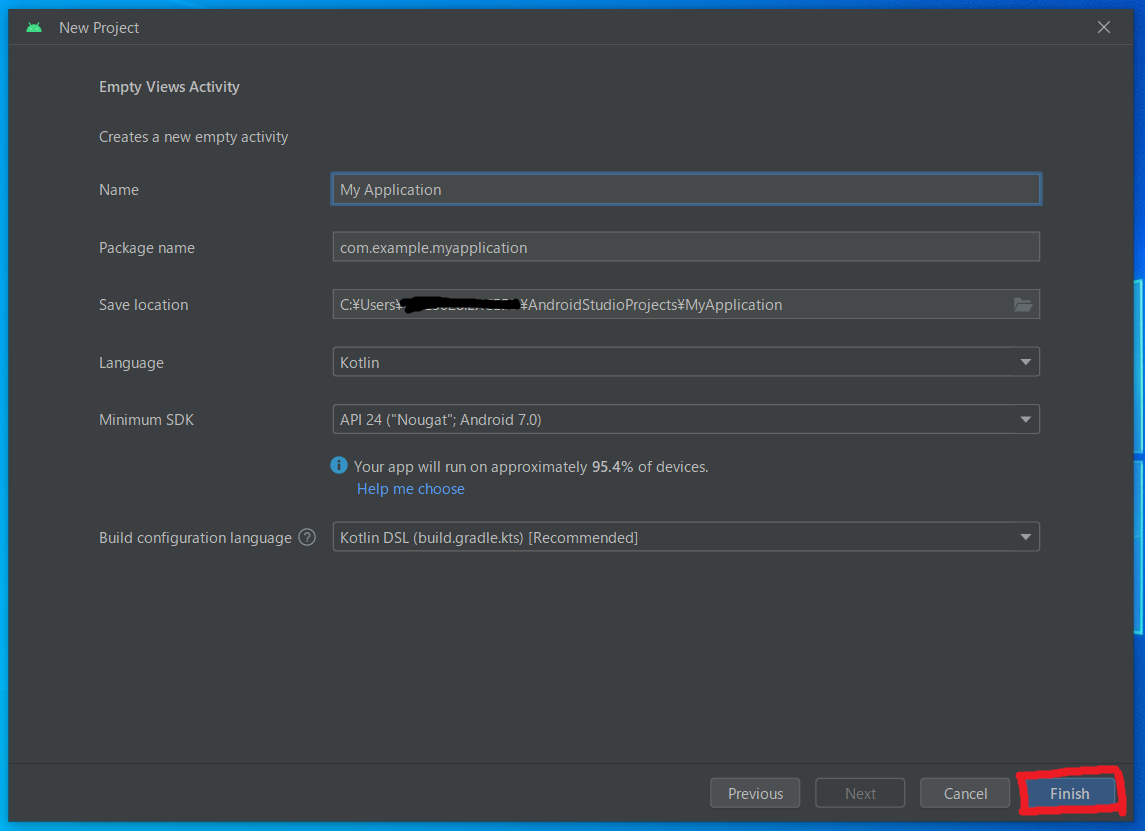Expand the Minimum SDK API 24 dropdown
Screen dimensions: 1145x831
click(x=686, y=419)
